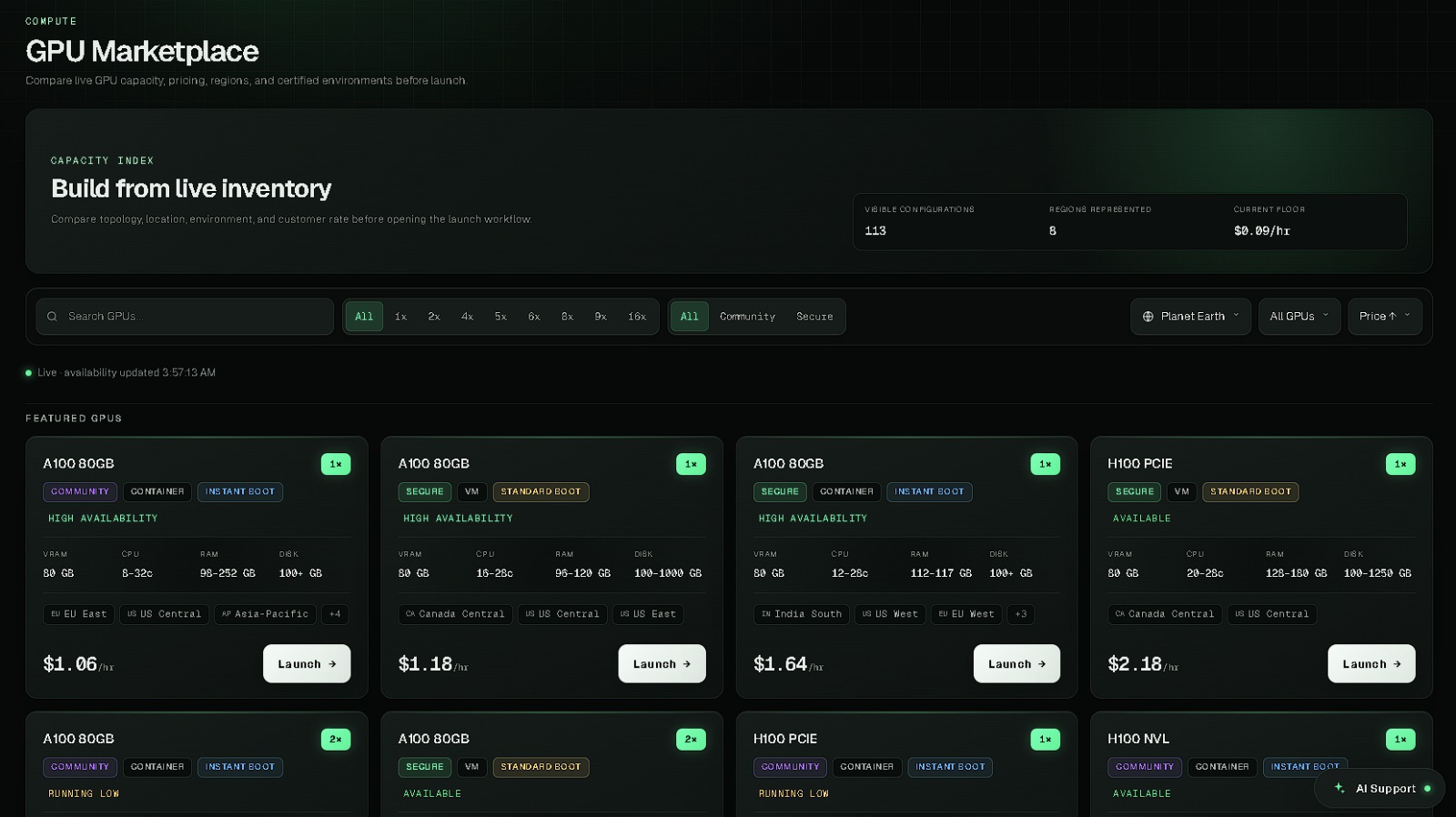Image resolution: width=1456 pixels, height=817 pixels.
Task: Filter by 2x GPU count
Action: [x=434, y=317]
